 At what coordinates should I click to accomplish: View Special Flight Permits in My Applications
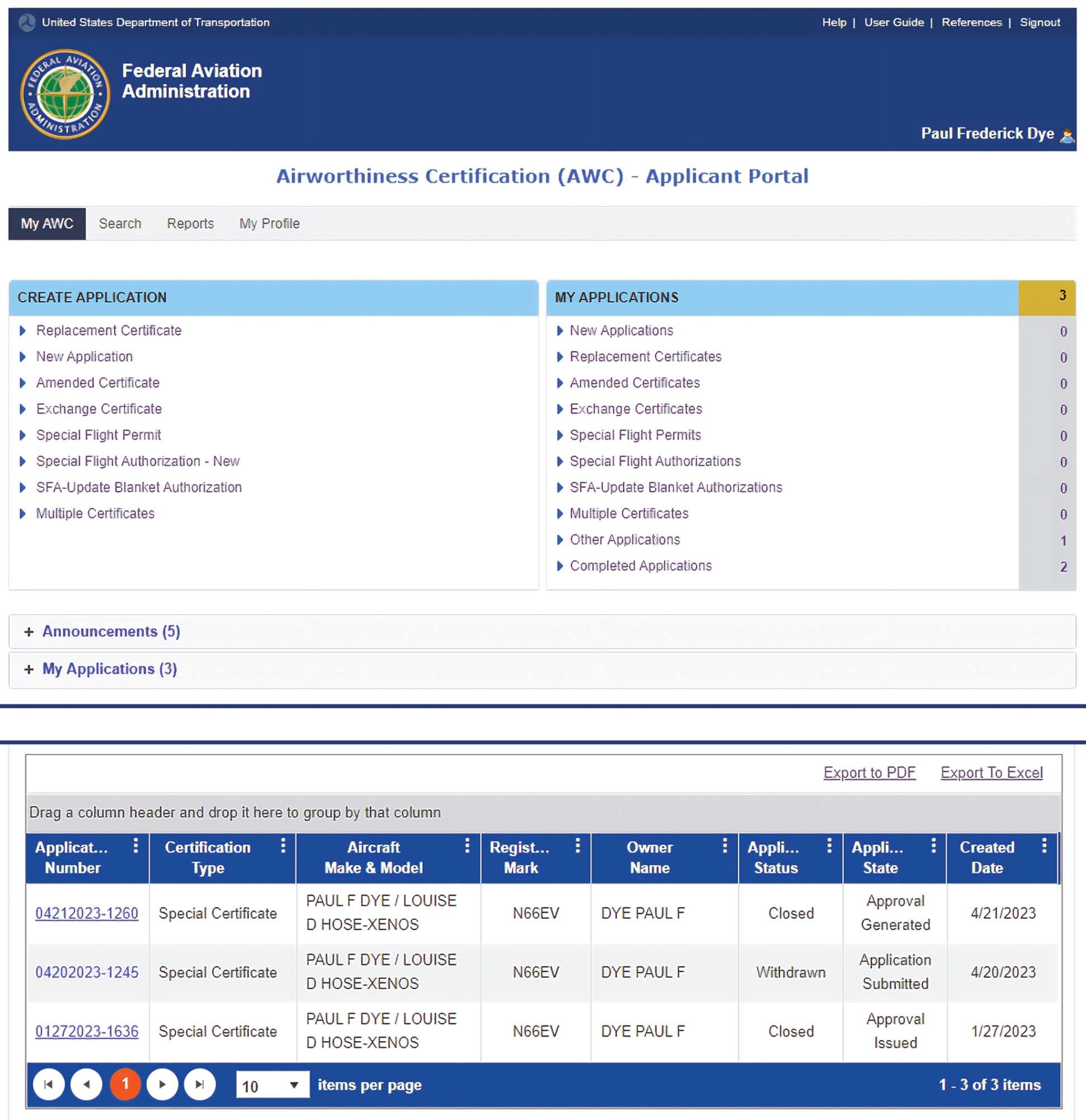pos(635,436)
